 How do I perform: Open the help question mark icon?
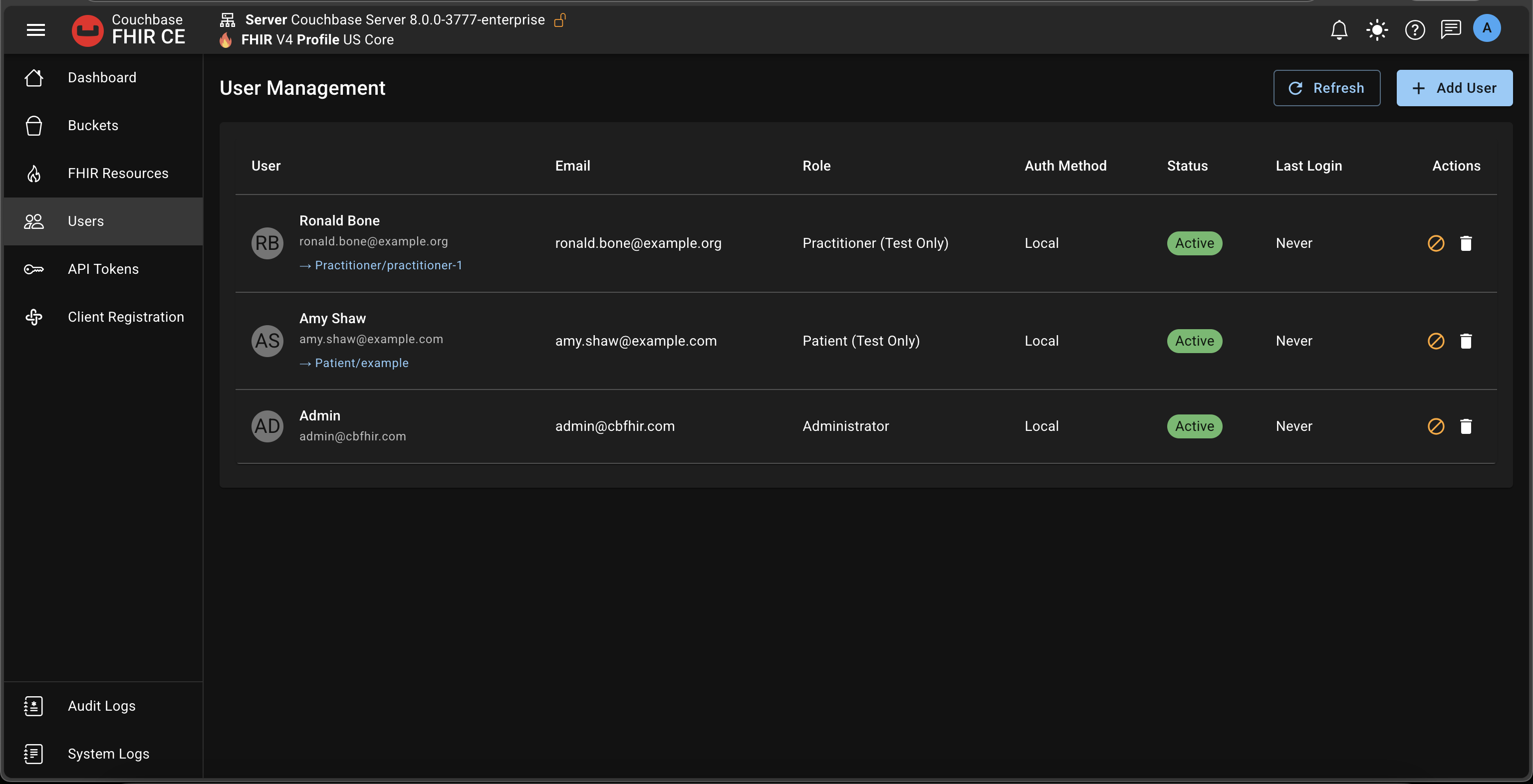1415,30
